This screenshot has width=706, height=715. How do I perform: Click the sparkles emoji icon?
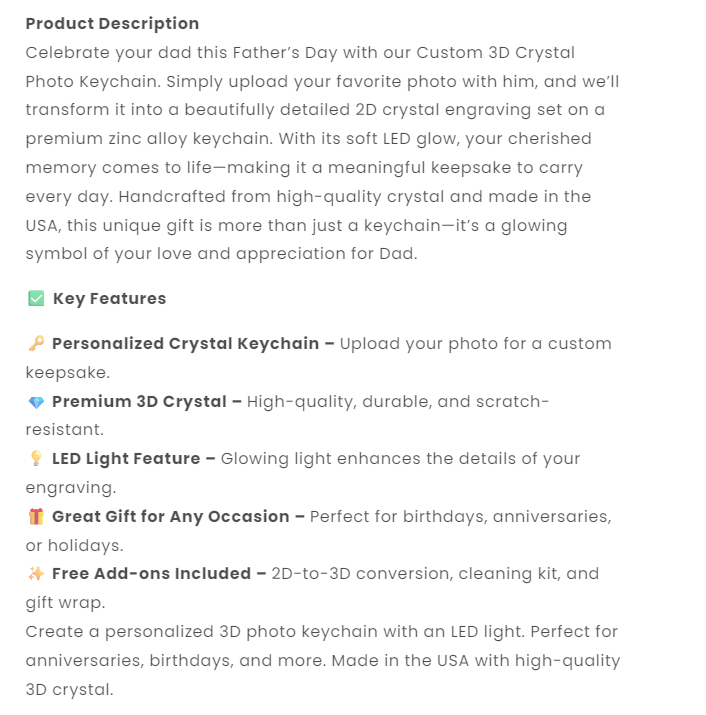click(36, 574)
